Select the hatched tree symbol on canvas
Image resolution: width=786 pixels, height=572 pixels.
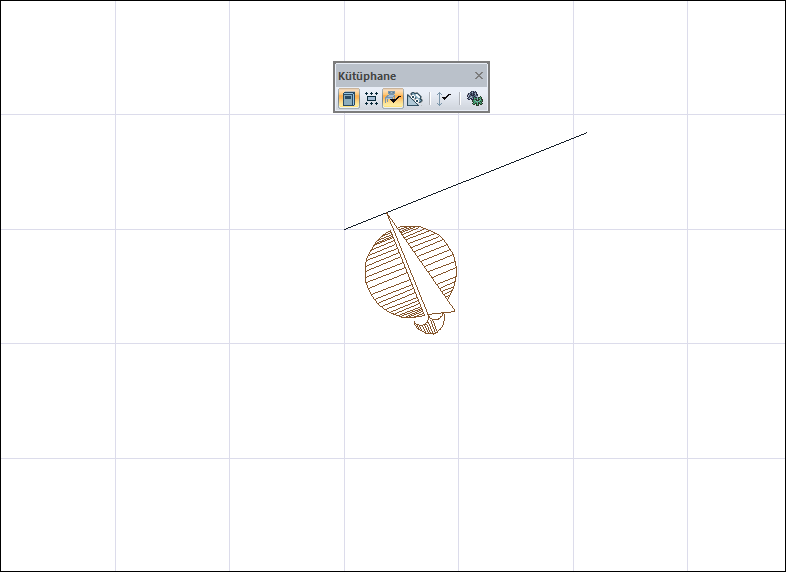click(411, 274)
